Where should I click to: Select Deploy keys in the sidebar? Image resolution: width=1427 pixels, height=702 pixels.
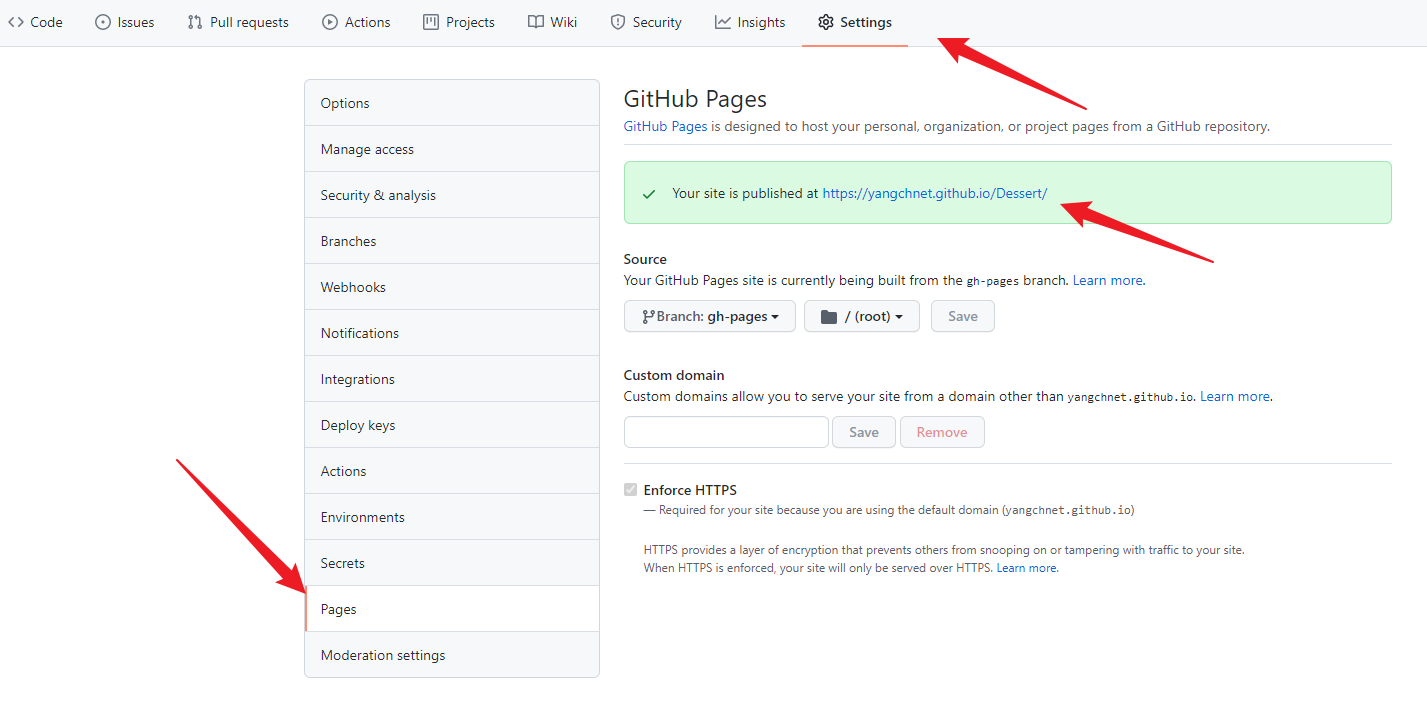[x=452, y=425]
